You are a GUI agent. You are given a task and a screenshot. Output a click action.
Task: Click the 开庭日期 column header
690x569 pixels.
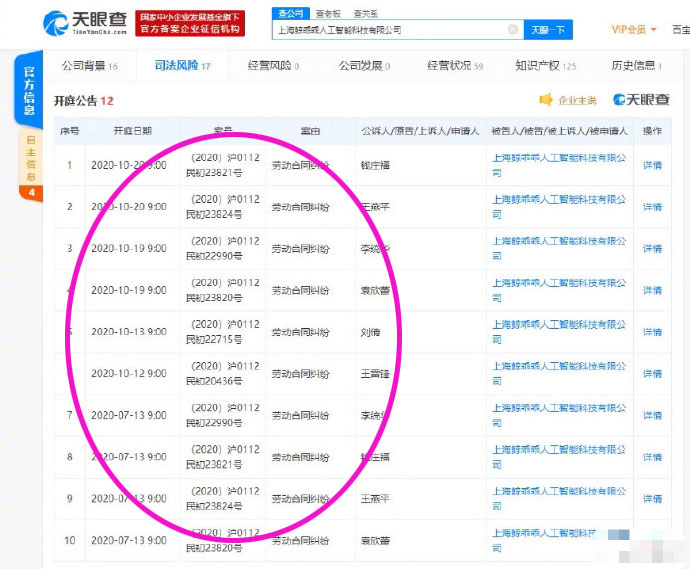pyautogui.click(x=132, y=131)
